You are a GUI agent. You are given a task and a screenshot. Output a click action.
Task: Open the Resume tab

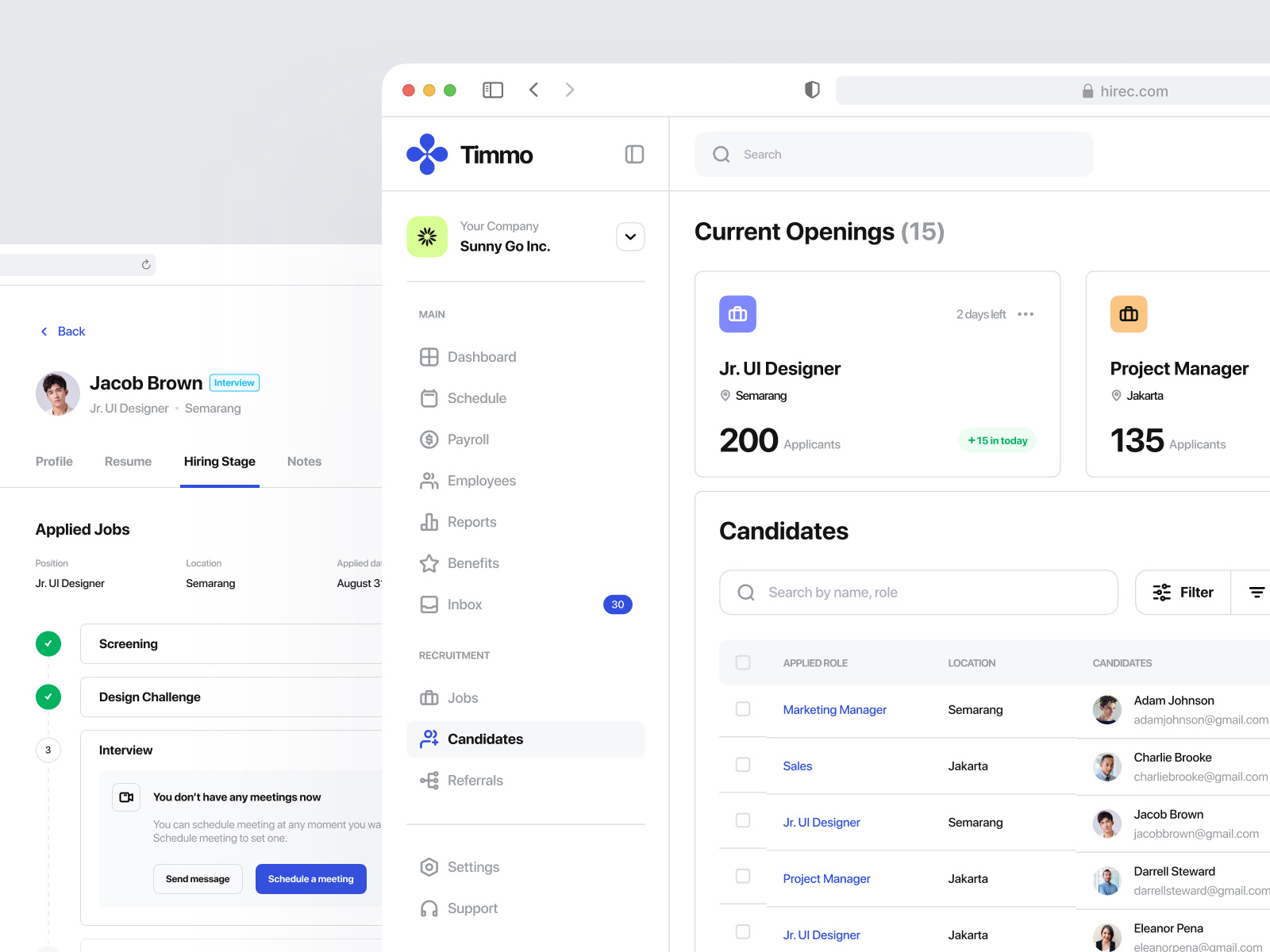click(x=128, y=461)
